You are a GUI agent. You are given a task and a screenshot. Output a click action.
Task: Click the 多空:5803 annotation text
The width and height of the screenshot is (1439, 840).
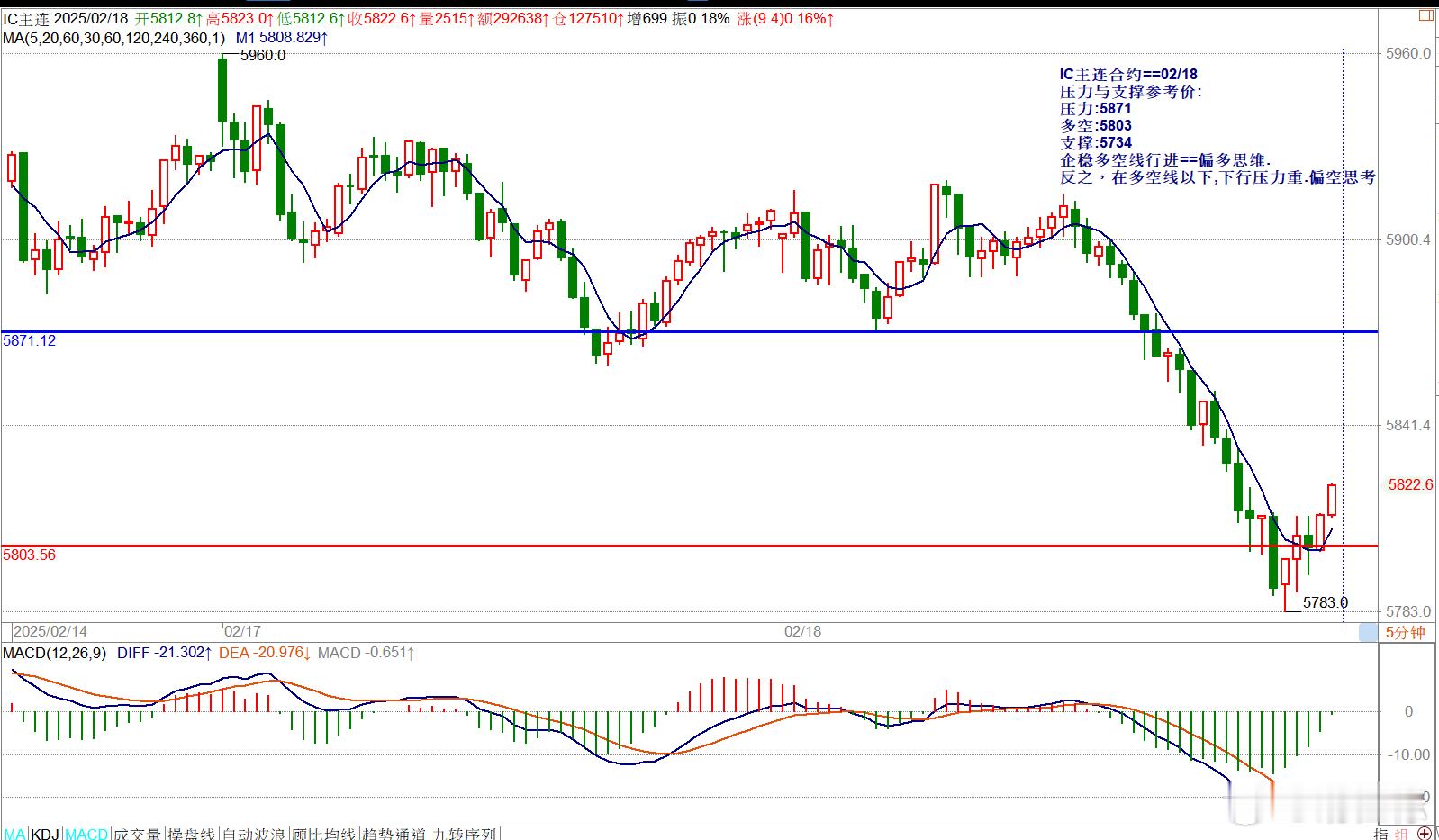(x=1096, y=125)
